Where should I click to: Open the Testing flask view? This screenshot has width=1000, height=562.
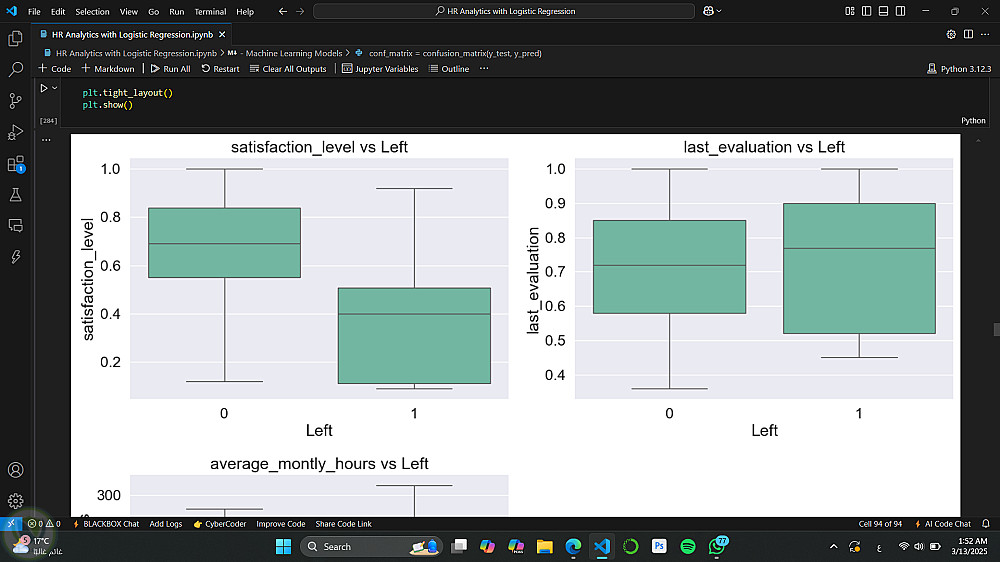click(15, 195)
